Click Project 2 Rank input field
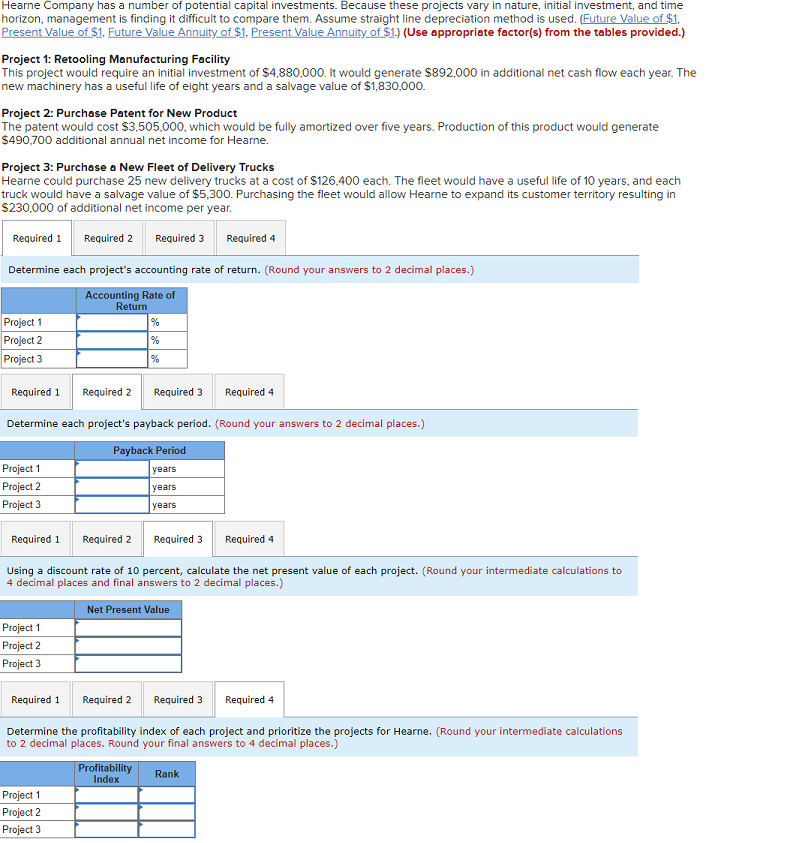 (167, 812)
